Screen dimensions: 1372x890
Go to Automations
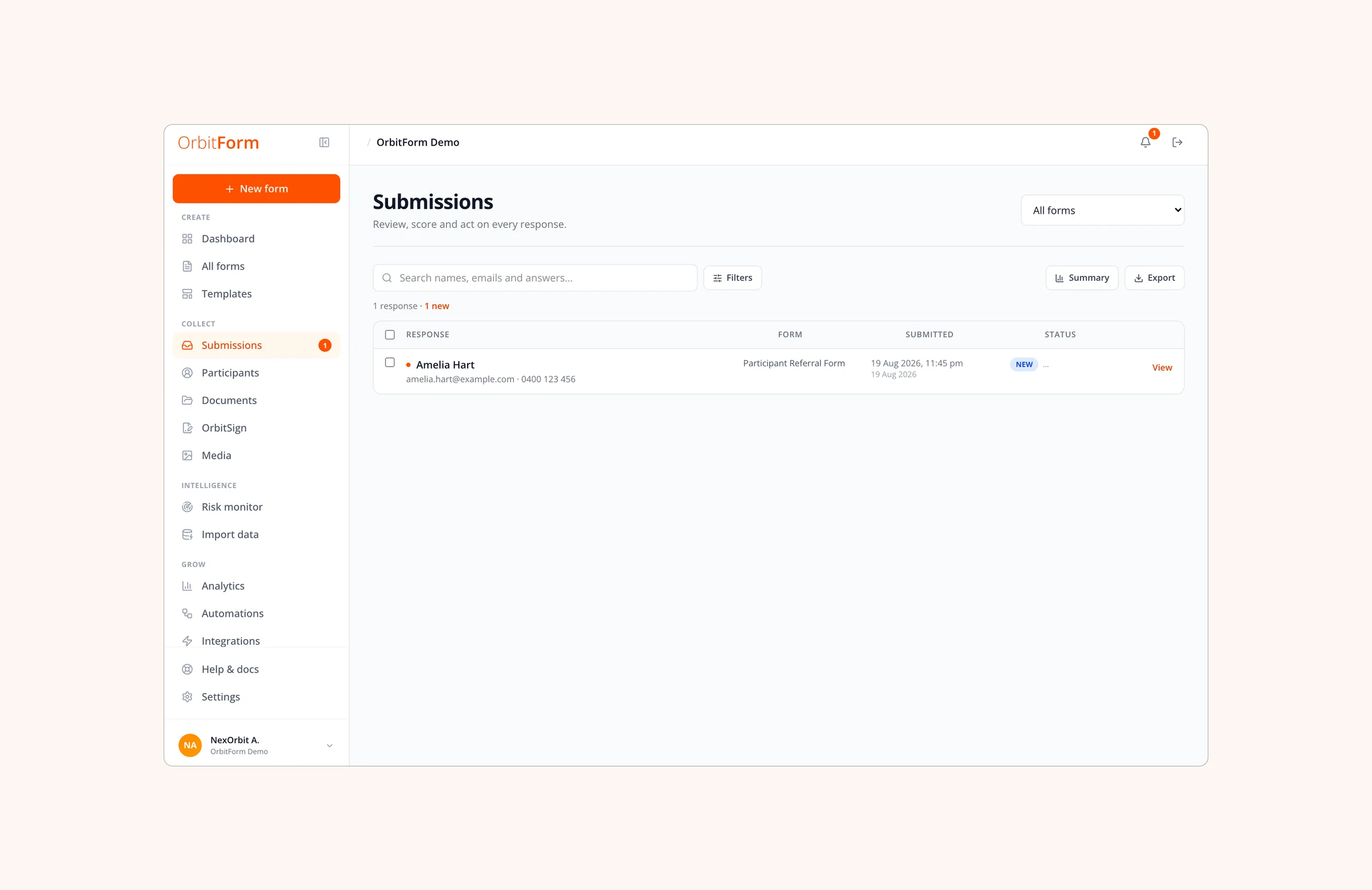(x=257, y=614)
